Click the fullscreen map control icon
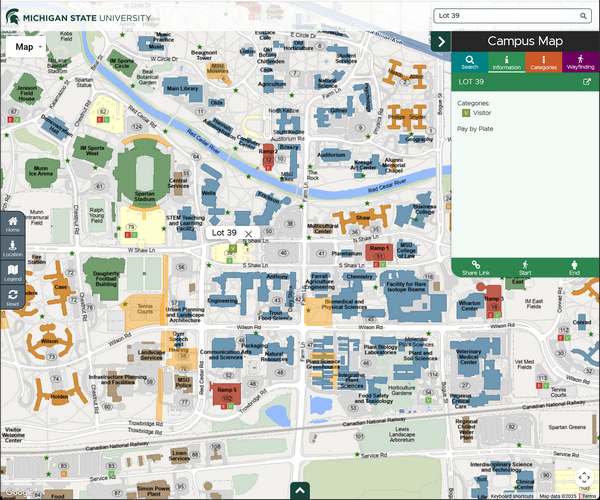The image size is (600, 500). (584, 477)
